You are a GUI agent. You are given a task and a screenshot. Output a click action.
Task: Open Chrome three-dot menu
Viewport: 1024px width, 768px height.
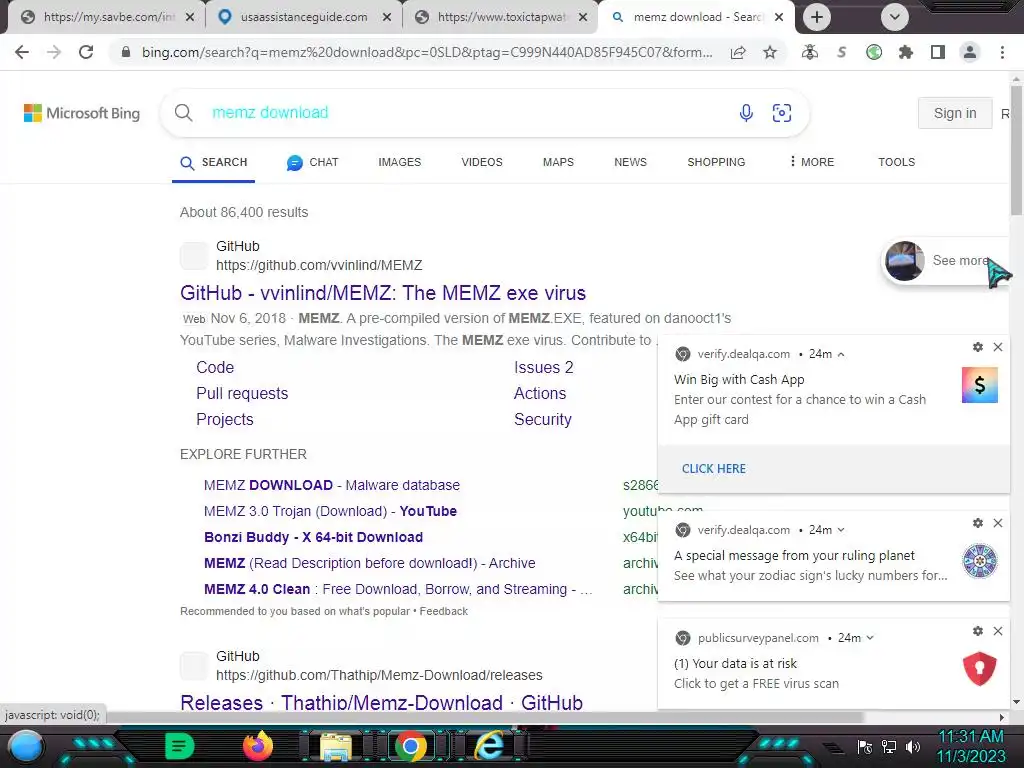pos(1002,52)
